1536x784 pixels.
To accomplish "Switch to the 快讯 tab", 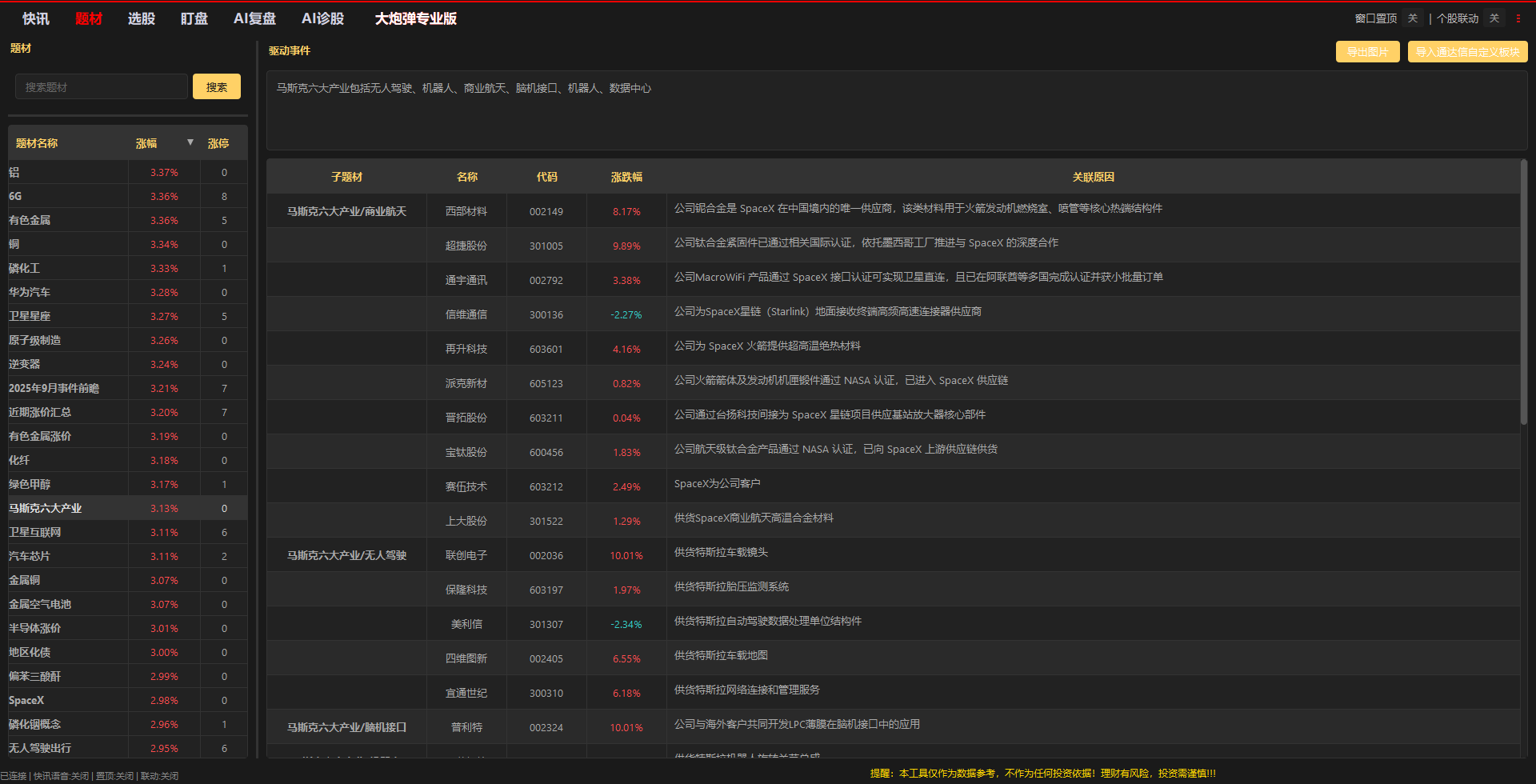I will click(36, 18).
